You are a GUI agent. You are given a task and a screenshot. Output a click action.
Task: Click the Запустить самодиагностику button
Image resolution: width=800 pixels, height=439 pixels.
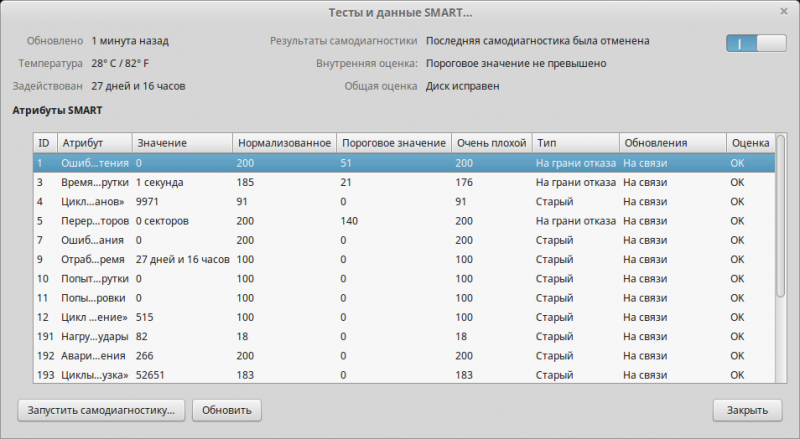(x=101, y=410)
